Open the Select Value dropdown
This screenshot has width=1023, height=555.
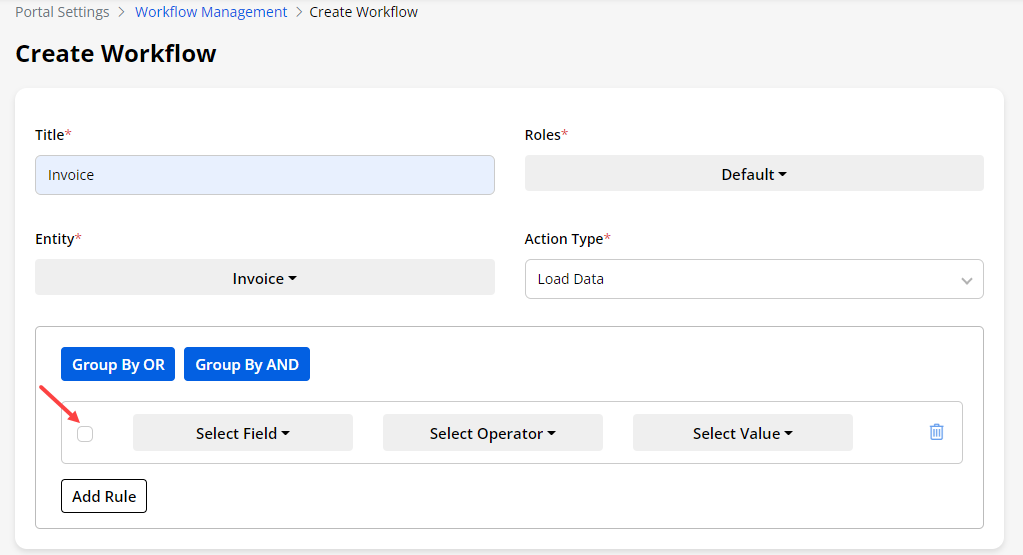point(743,433)
